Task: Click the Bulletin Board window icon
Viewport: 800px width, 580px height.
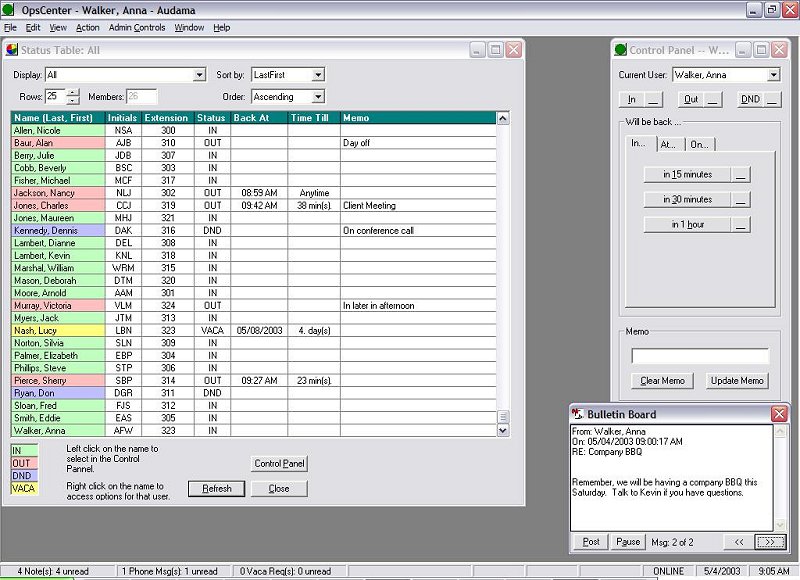Action: coord(578,414)
